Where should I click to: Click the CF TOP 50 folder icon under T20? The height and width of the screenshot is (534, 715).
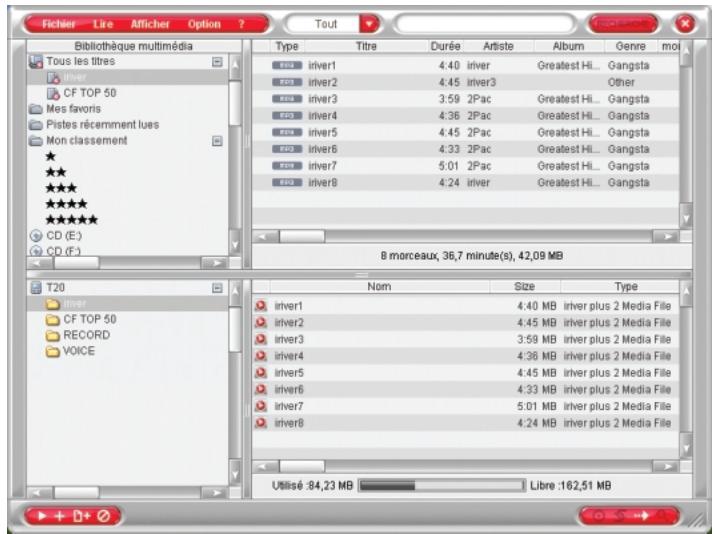53,319
